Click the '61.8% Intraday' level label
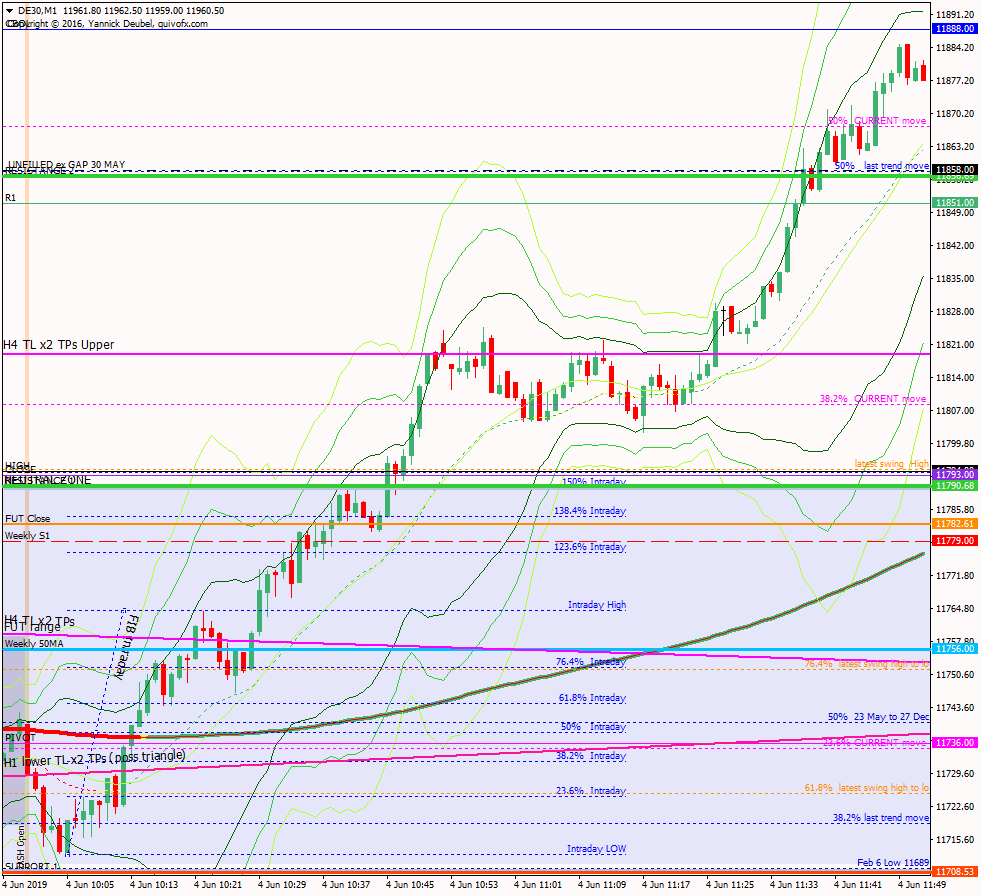Viewport: 981px width, 896px height. click(x=592, y=698)
